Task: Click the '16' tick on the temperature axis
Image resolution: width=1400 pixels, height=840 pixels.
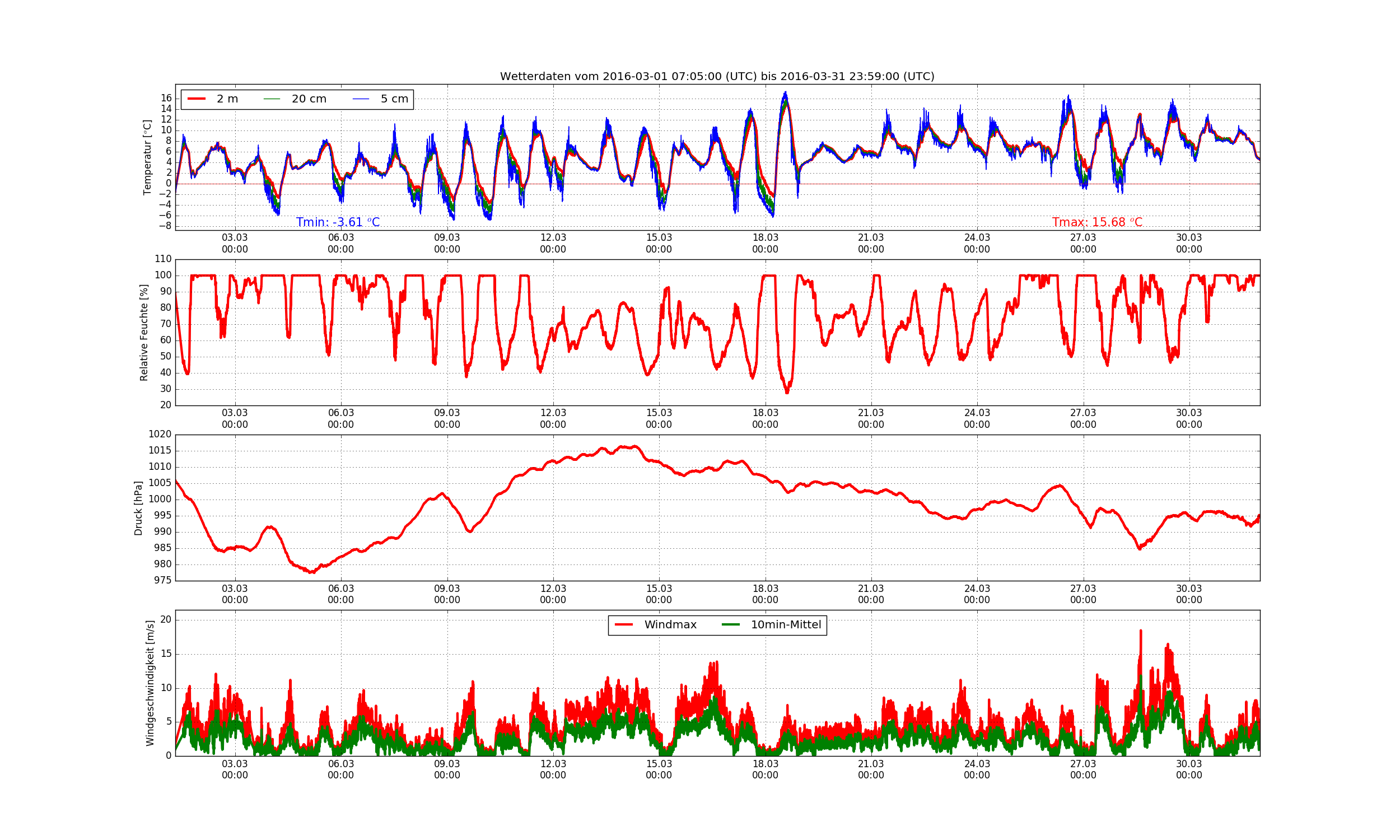Action: [166, 99]
